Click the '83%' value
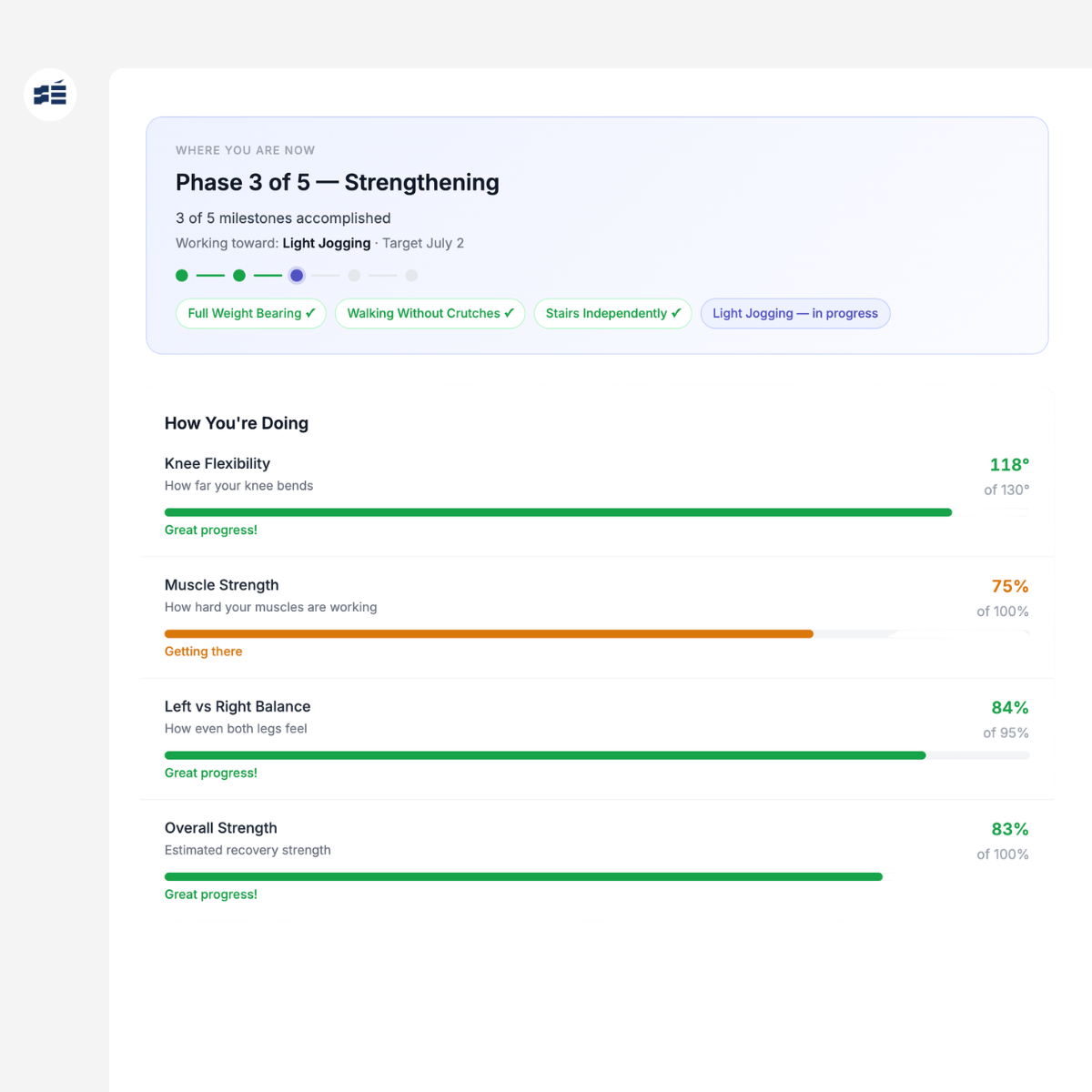1092x1092 pixels. tap(1010, 829)
